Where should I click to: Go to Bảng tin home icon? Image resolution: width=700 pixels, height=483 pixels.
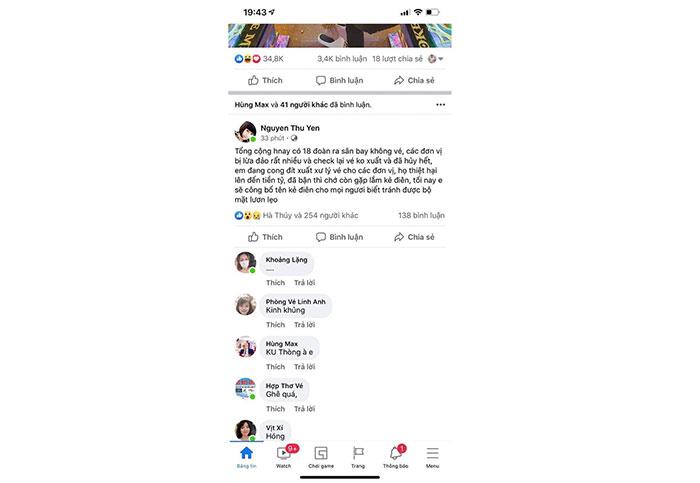coord(246,454)
